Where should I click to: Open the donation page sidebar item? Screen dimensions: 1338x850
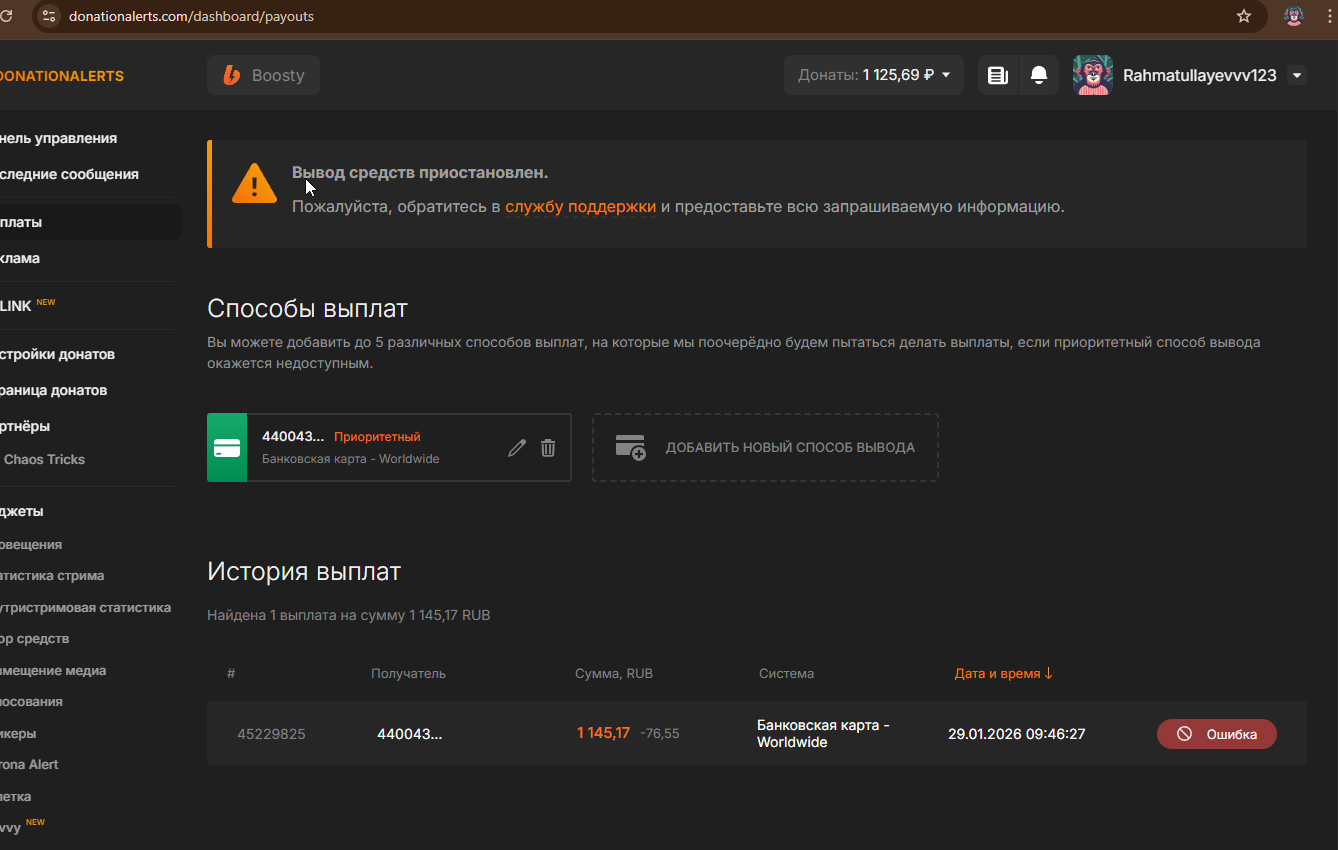pyautogui.click(x=53, y=390)
